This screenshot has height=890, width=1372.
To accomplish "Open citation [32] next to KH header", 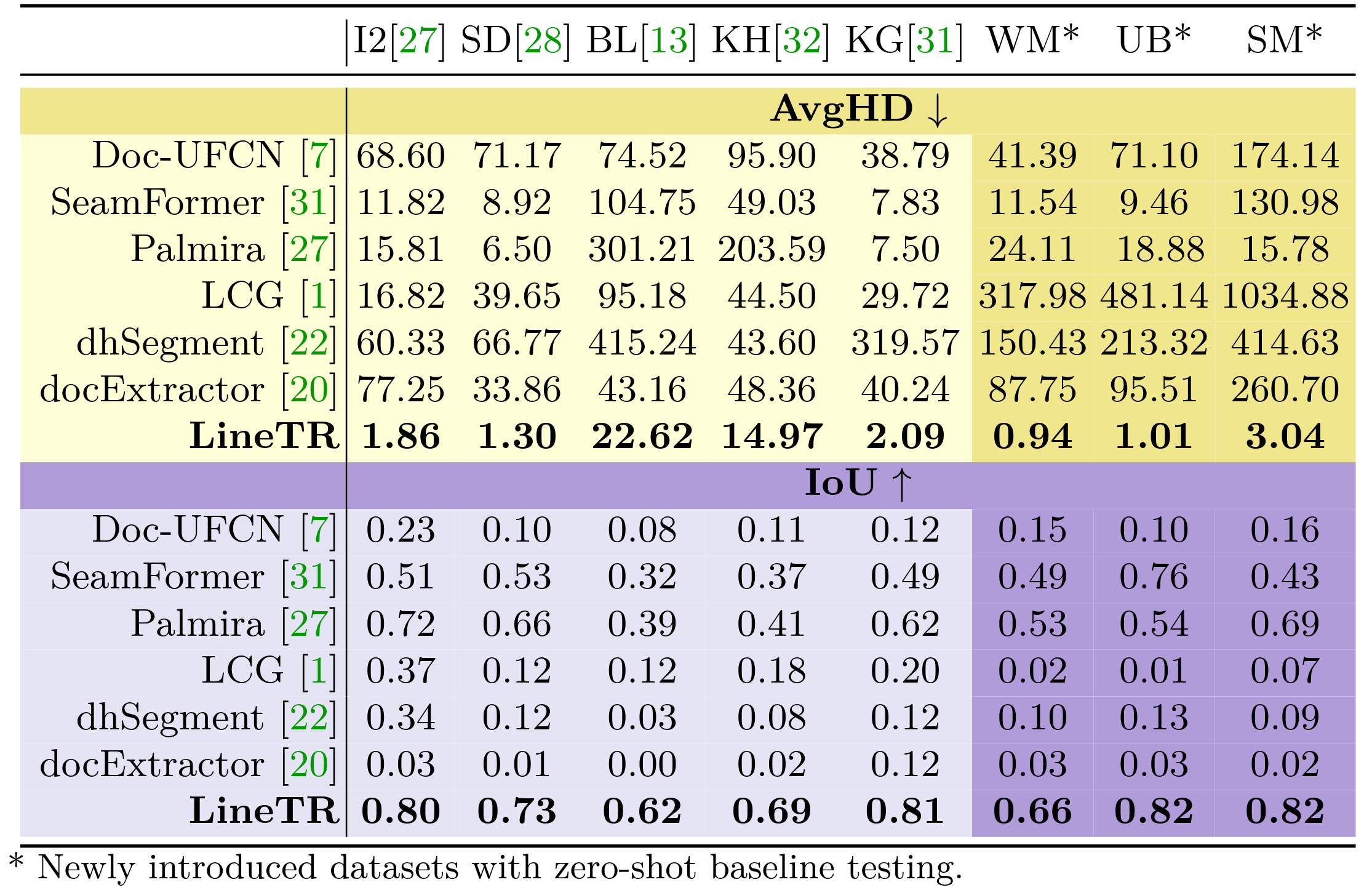I will pos(802,41).
